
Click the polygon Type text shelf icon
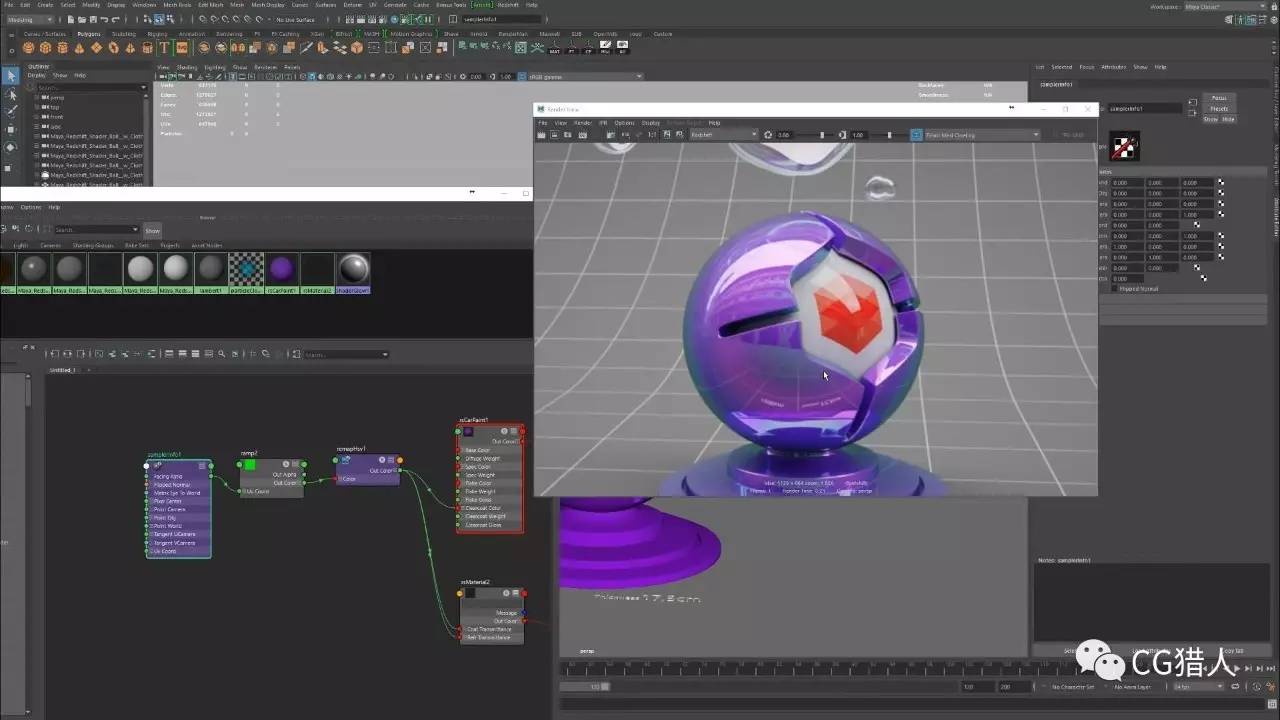point(165,47)
